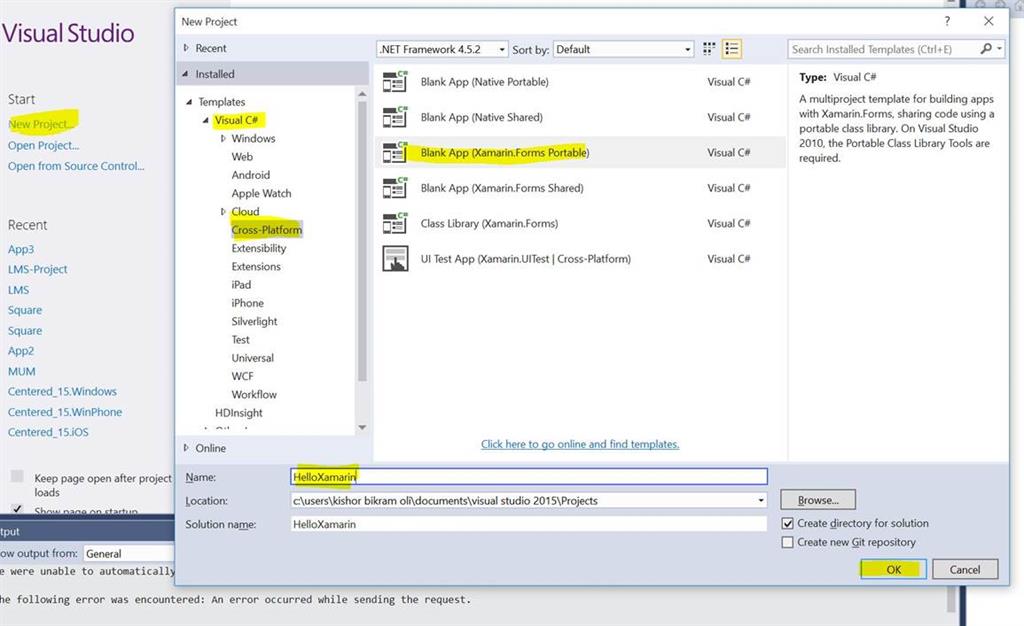Expand the Online templates section
Screen dimensions: 1024x626
point(188,448)
